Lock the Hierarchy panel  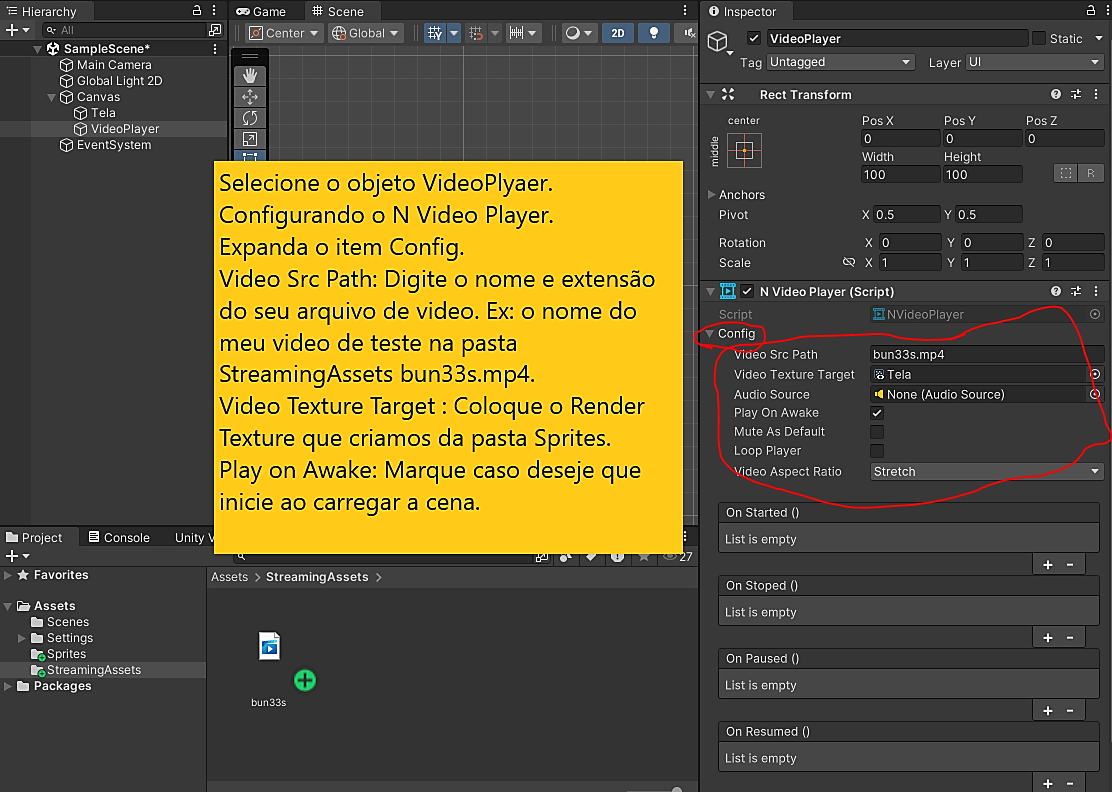click(197, 11)
